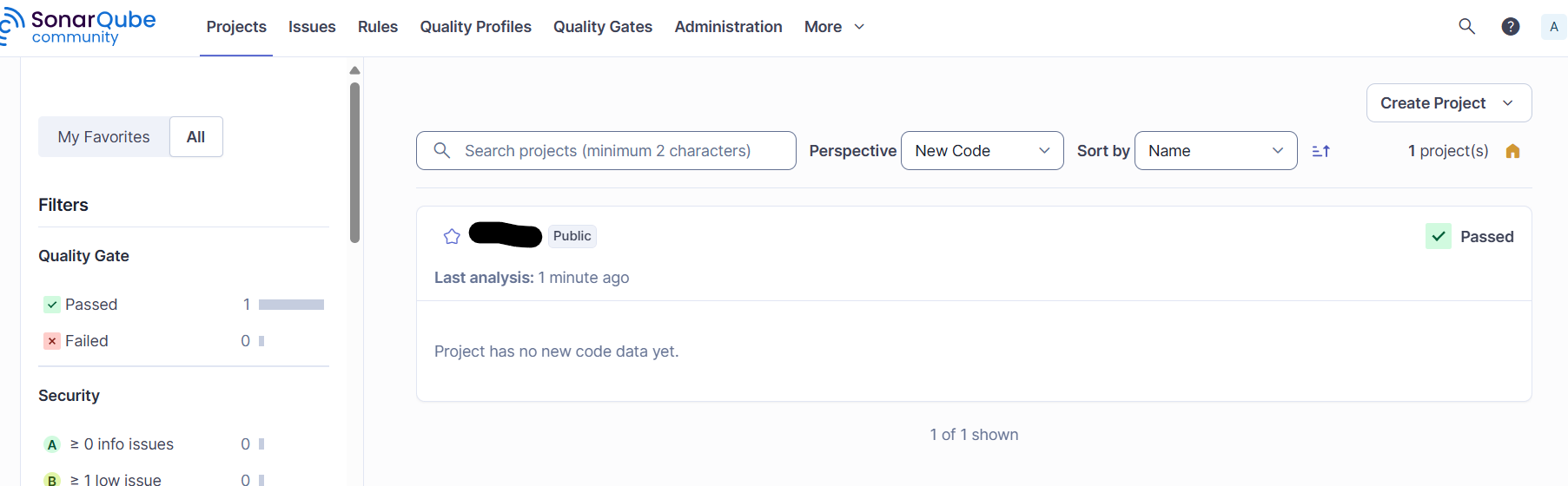
Task: Go to Quality Profiles page
Action: click(x=475, y=27)
